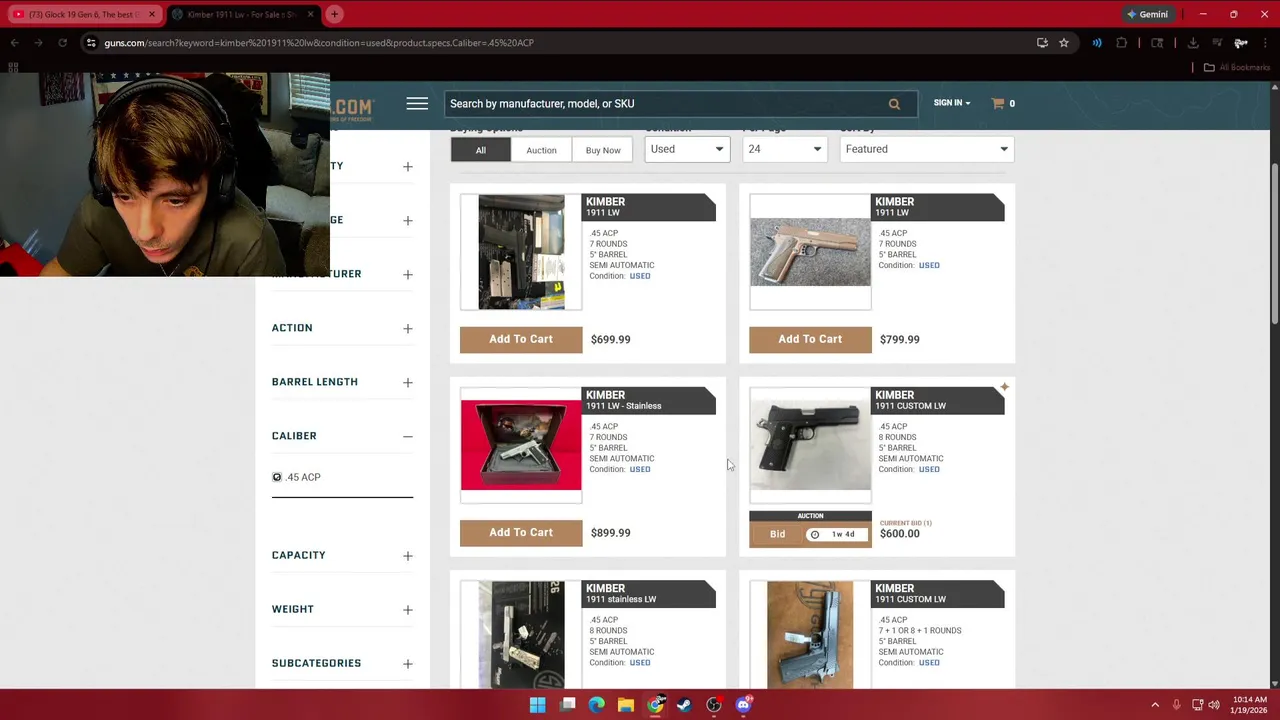Add $699.99 Kimber 1911 LW to cart
Screen dimensions: 1280x720
click(x=521, y=339)
